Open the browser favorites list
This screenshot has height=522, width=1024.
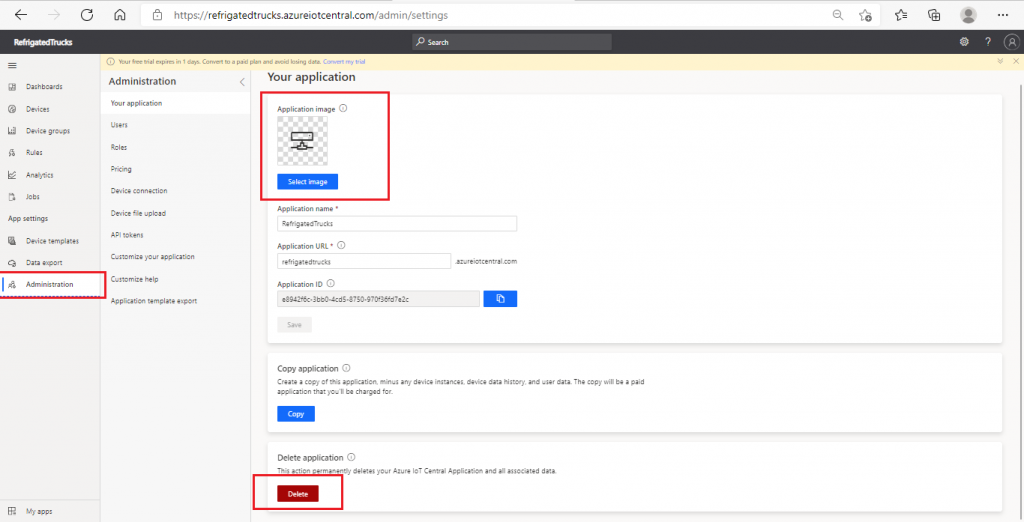[901, 15]
